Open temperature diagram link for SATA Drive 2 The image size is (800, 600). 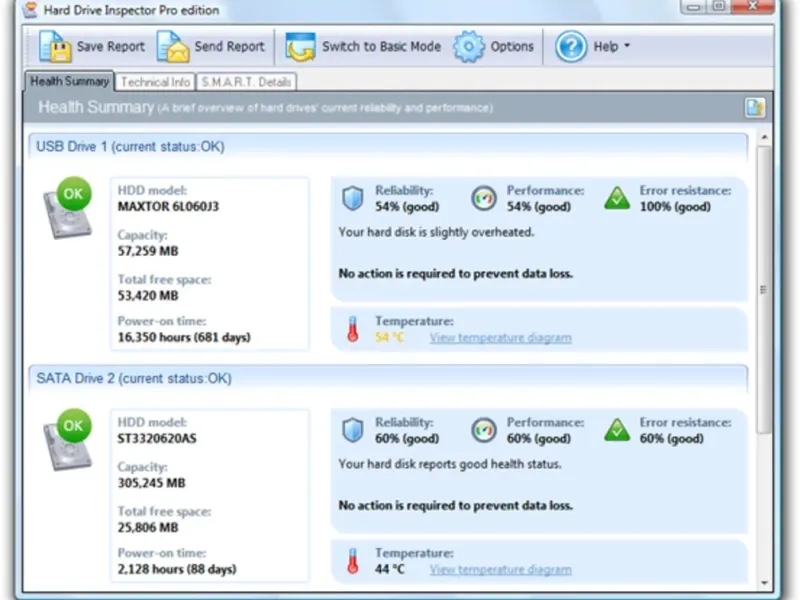click(501, 569)
